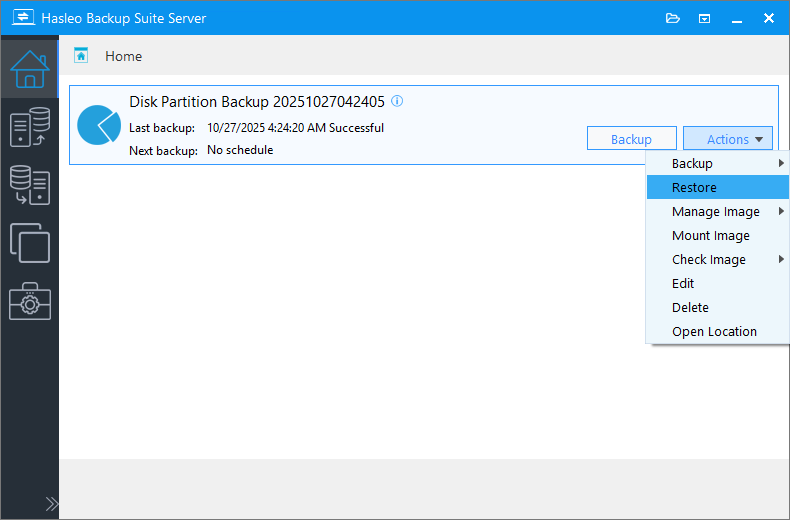Click the Home breadcrumb label
This screenshot has width=790, height=520.
point(123,56)
